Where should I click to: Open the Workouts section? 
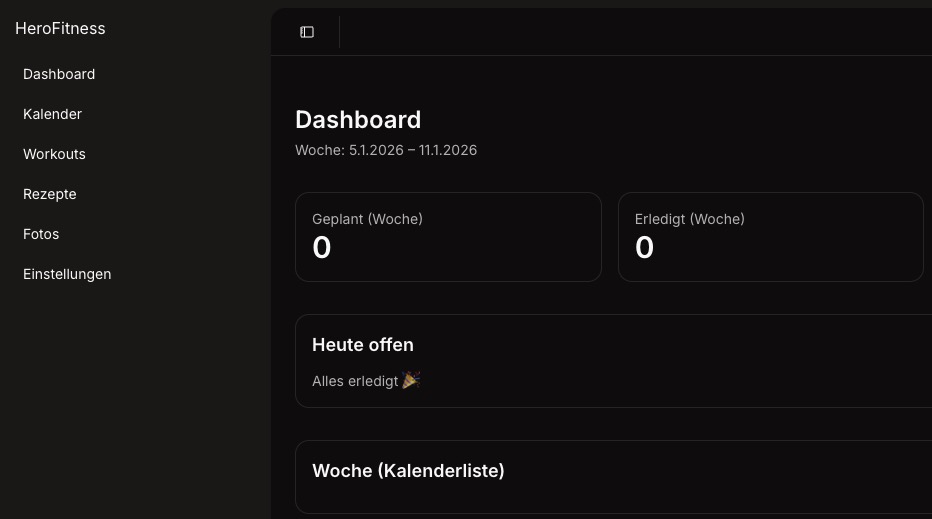(54, 154)
